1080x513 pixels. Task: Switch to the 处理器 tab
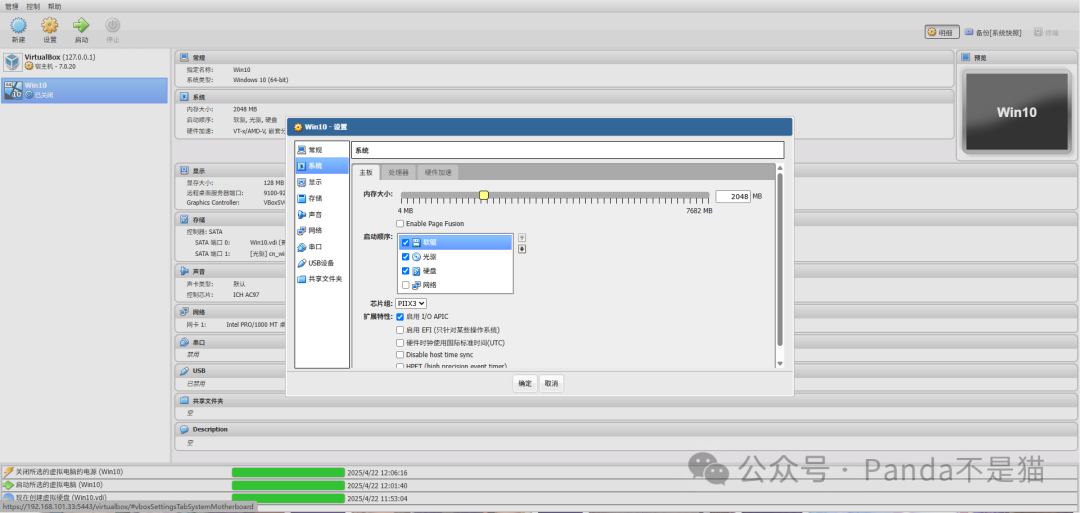click(398, 172)
